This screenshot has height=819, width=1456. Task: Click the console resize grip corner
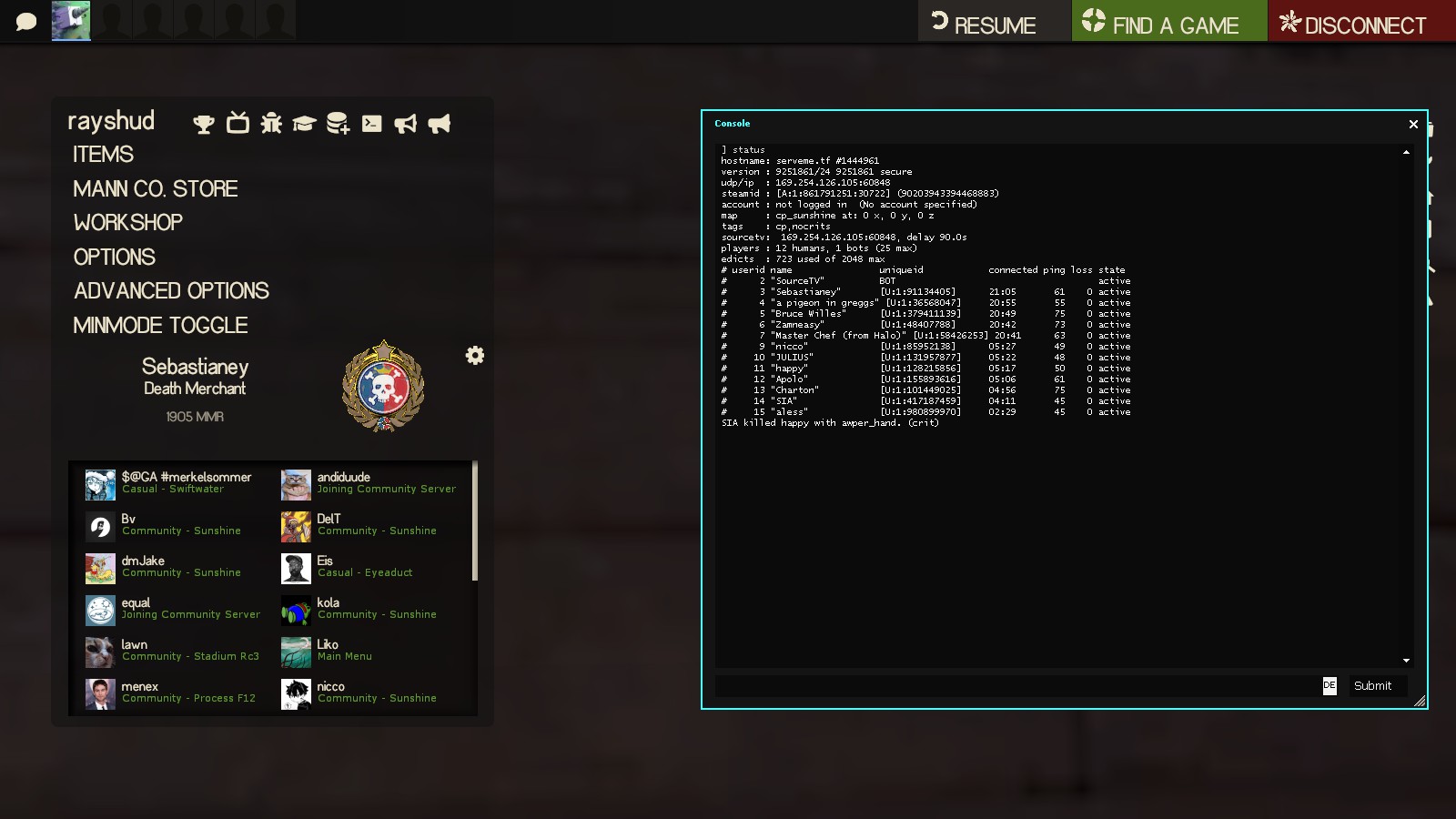coord(1420,701)
